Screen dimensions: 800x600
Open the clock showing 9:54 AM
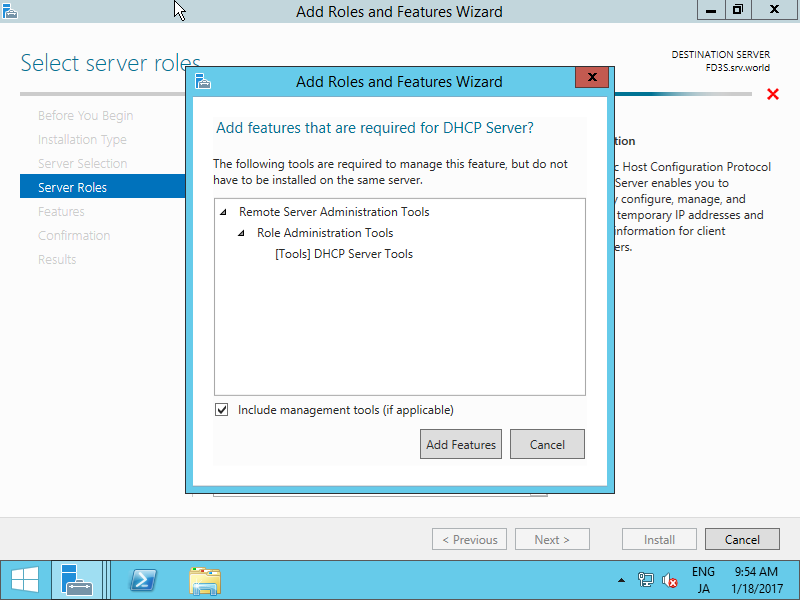pos(757,580)
